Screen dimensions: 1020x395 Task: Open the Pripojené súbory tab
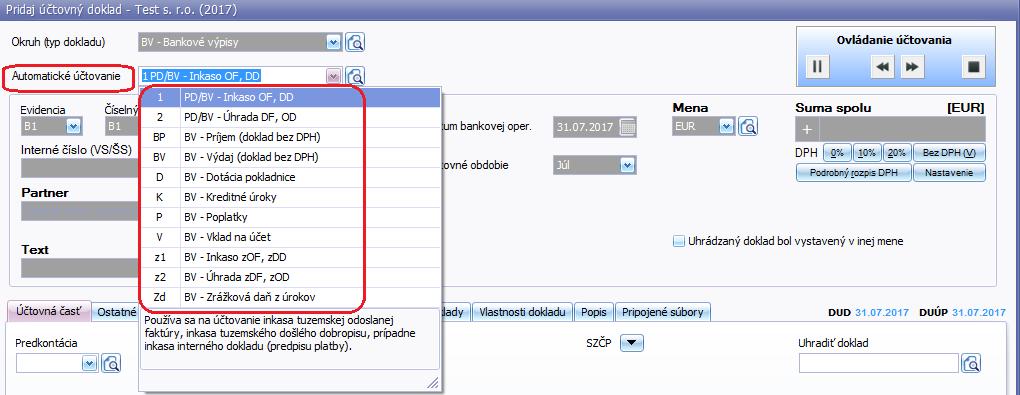pyautogui.click(x=662, y=312)
